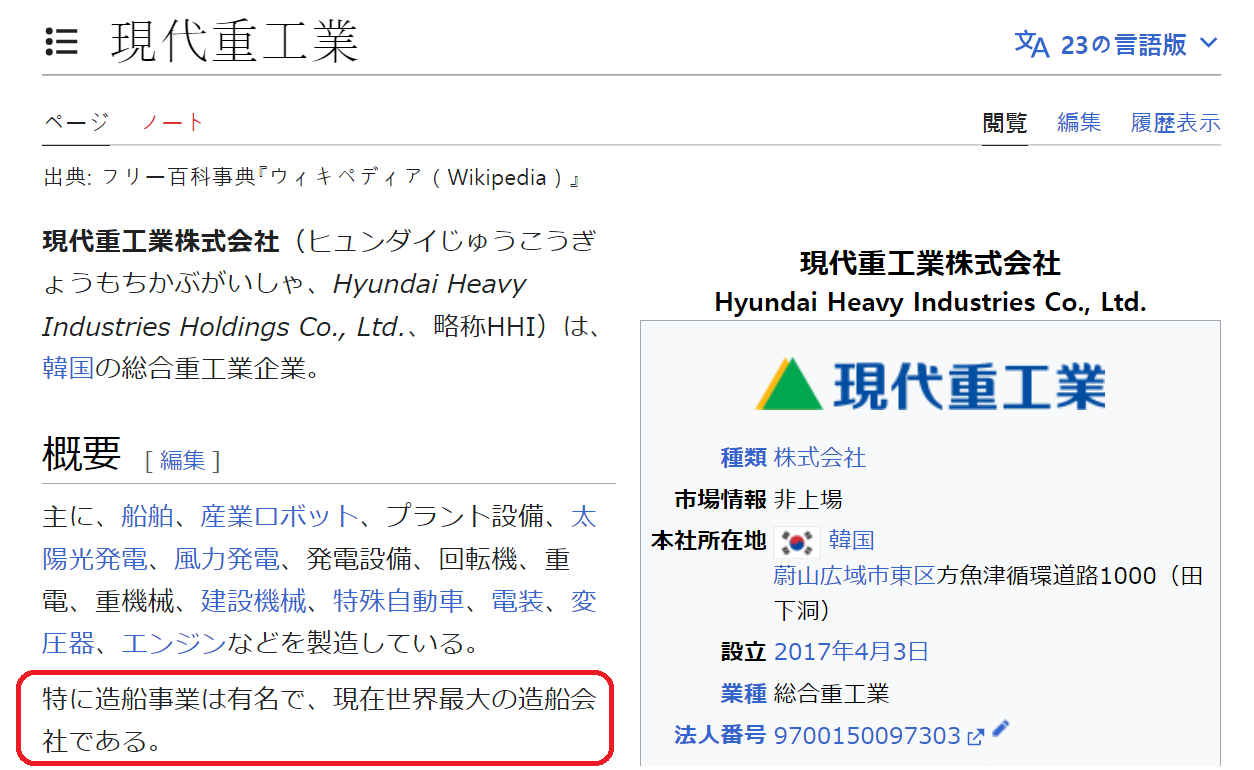Select the 閲覧 view tab
This screenshot has width=1254, height=770.
(1004, 123)
